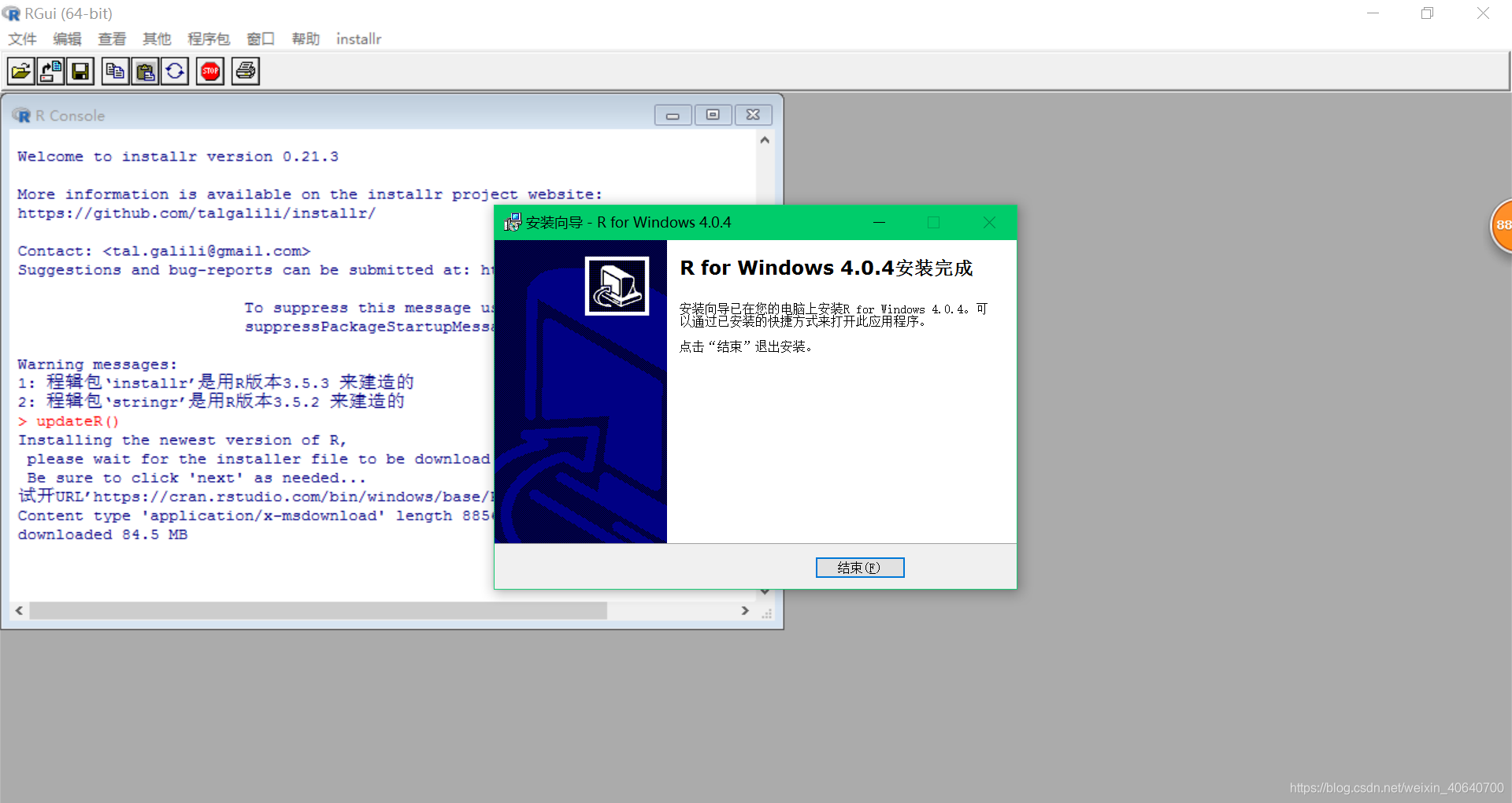Click console horizontal scrollbar right arrow

coord(745,611)
